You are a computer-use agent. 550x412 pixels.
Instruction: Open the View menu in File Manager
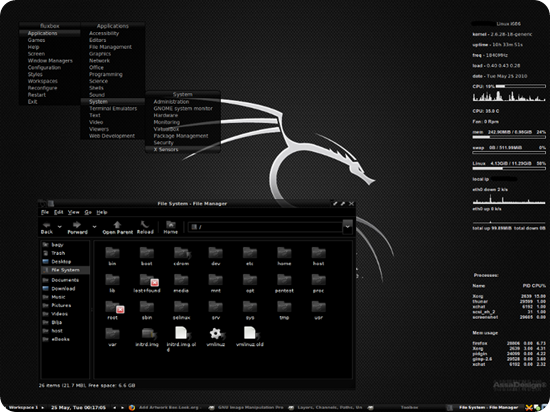coord(73,212)
